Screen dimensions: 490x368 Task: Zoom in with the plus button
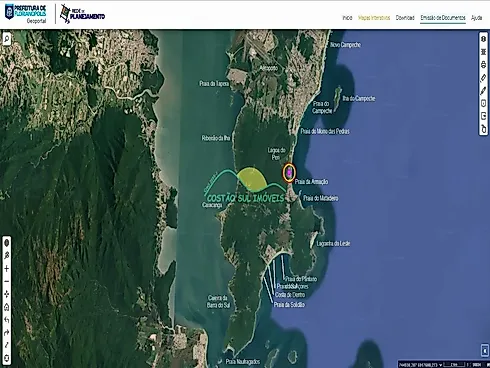coord(6,269)
